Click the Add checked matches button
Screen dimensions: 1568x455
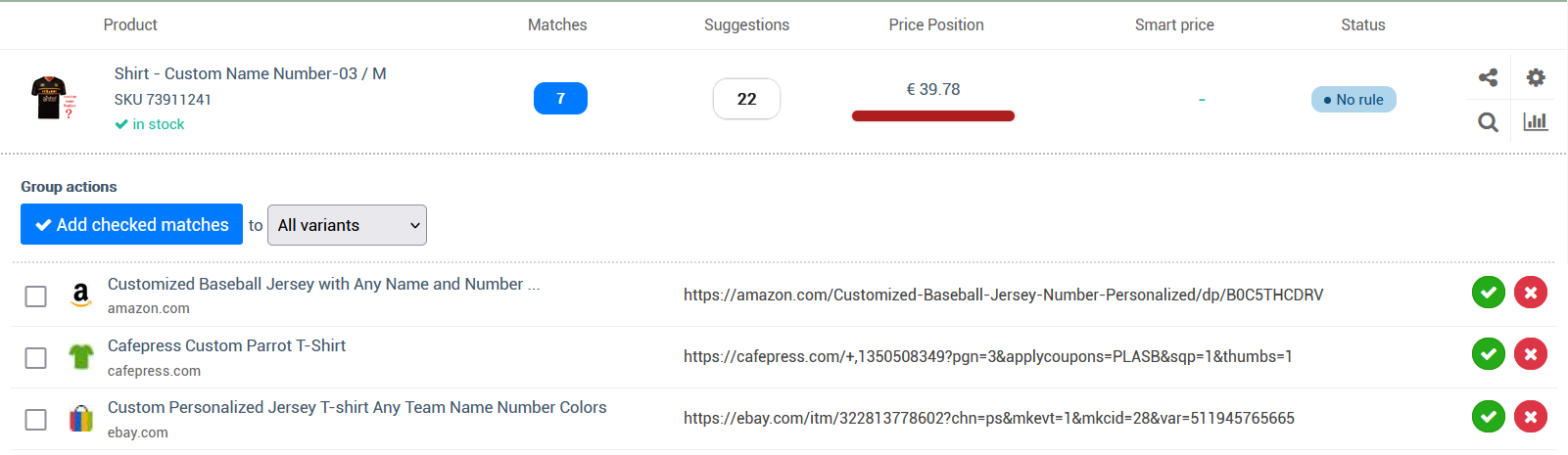[131, 224]
